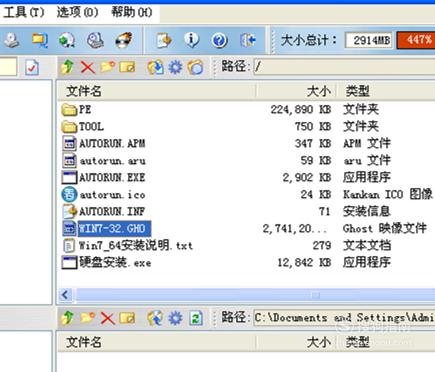
Task: Click the rename folder icon in ISO toolbar
Action: point(127,67)
